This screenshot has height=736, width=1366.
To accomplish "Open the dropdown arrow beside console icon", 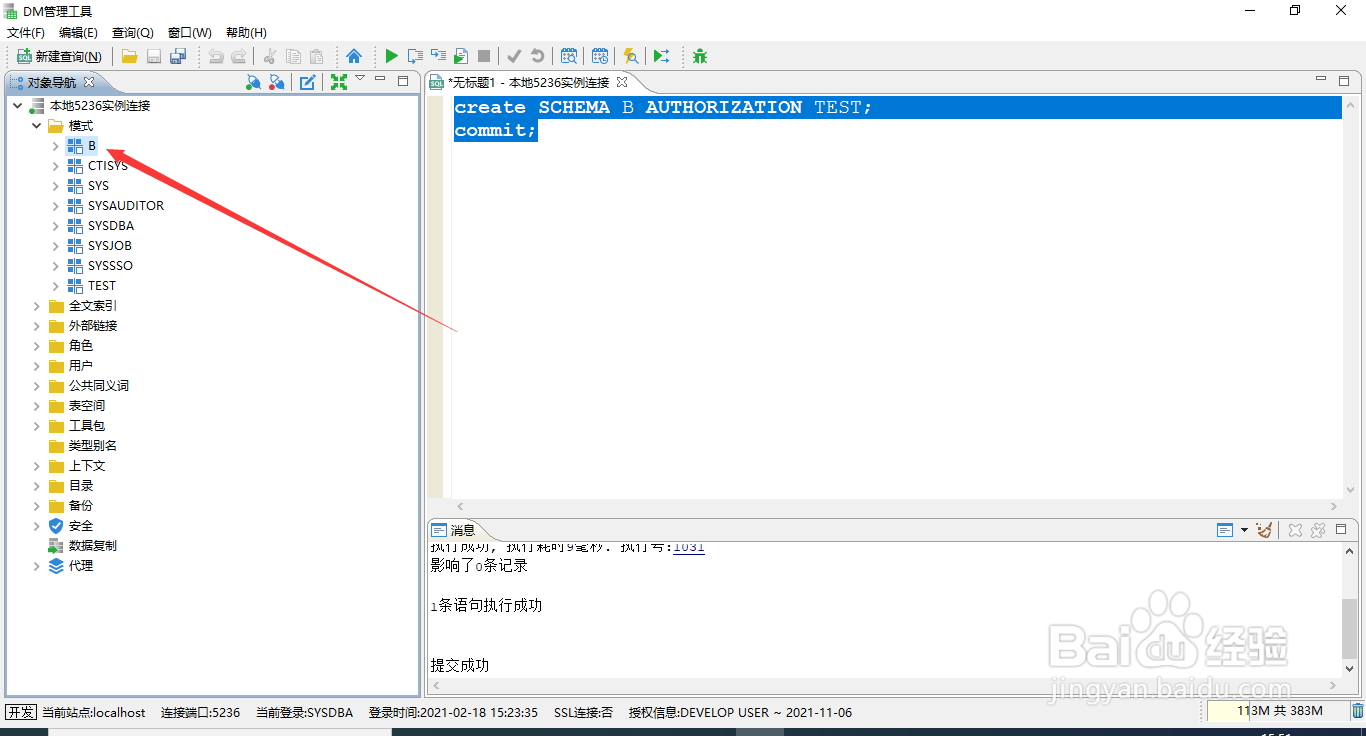I will coord(1244,530).
